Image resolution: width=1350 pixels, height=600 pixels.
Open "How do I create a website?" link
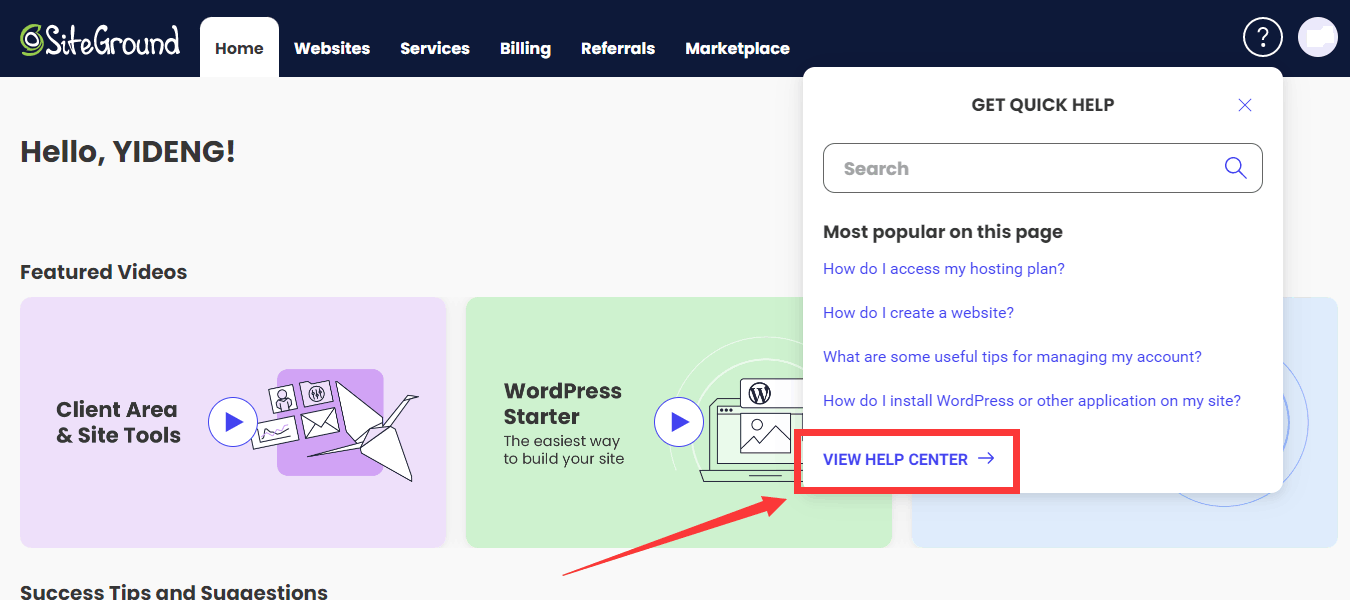tap(918, 313)
